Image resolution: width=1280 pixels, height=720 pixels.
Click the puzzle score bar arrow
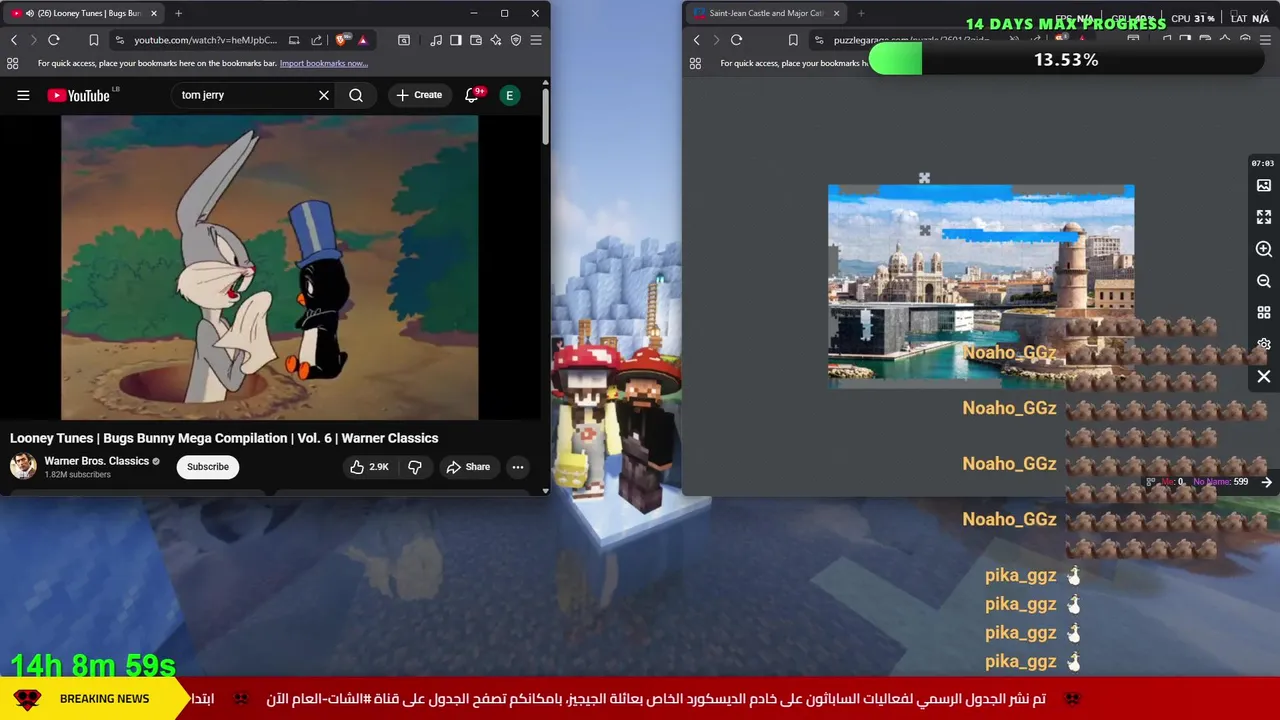click(1267, 482)
